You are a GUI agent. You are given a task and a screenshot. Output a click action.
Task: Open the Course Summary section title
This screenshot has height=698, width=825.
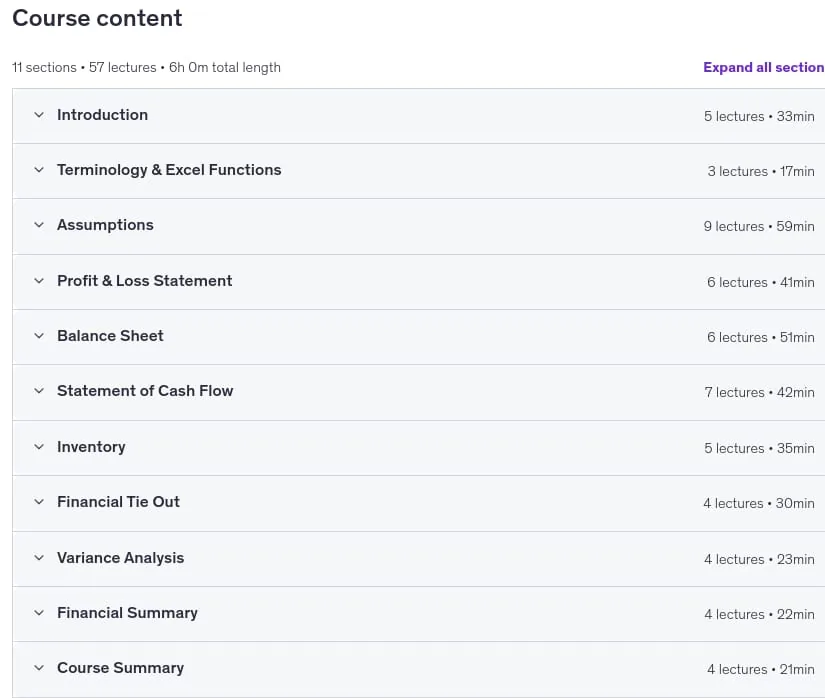pos(120,668)
